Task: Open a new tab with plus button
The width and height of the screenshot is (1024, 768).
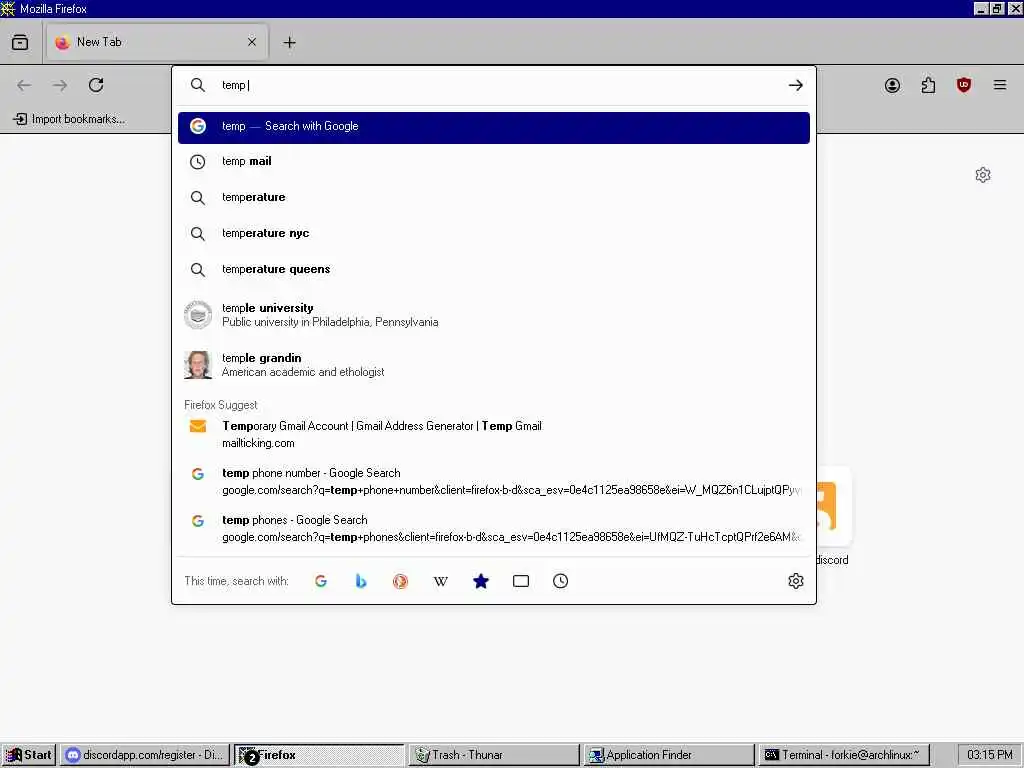Action: coord(289,42)
